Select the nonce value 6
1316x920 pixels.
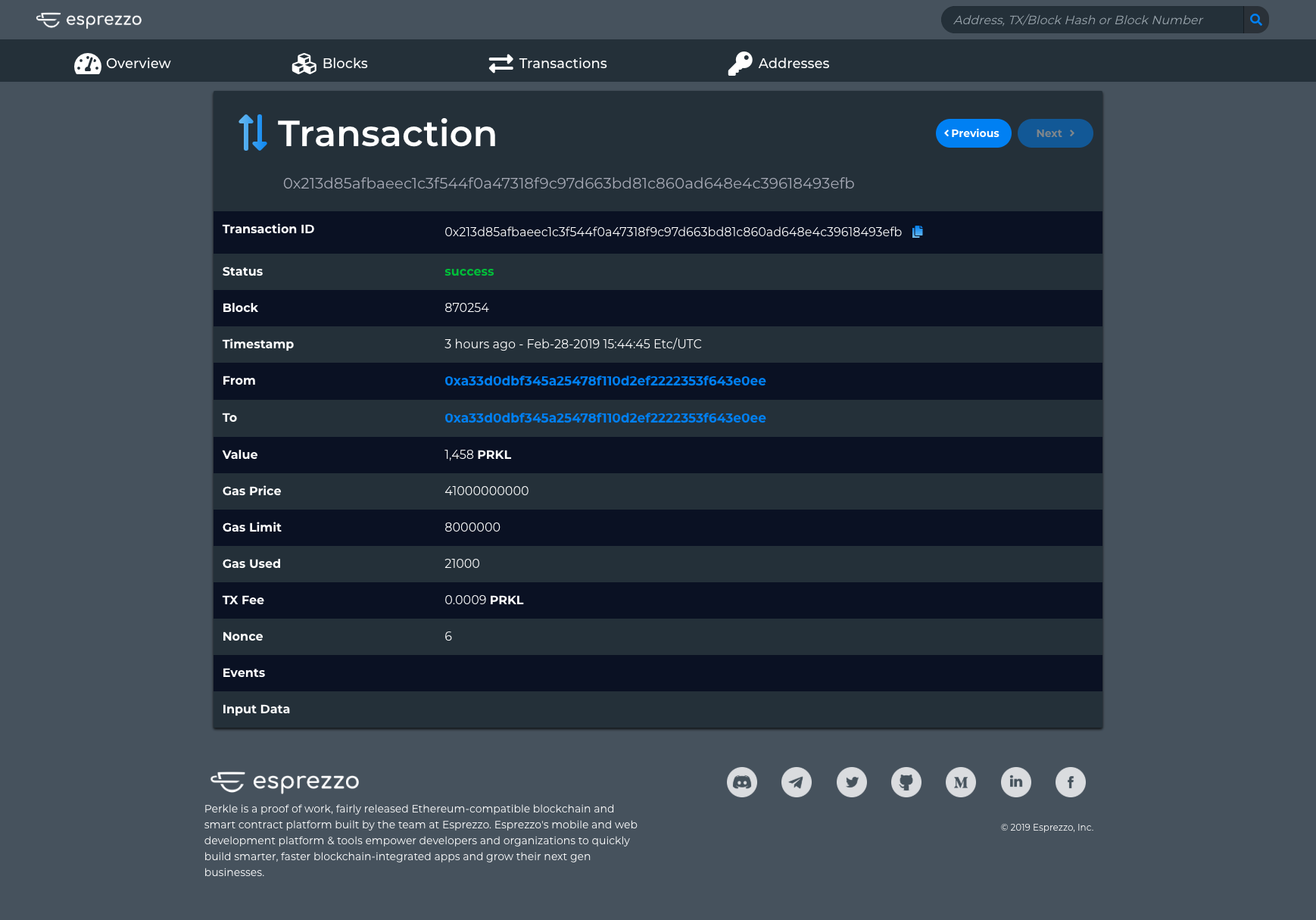448,636
